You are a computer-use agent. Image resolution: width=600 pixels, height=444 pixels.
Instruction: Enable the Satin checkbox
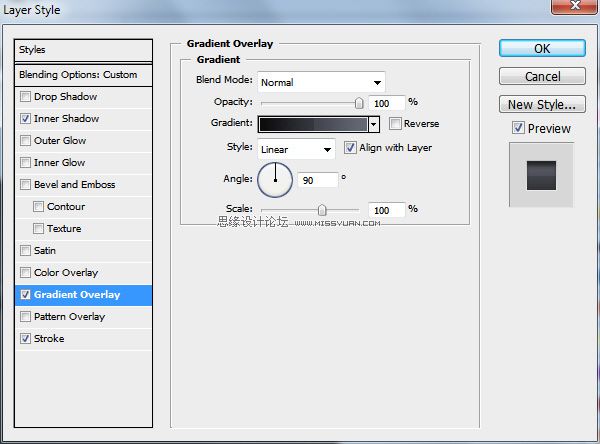[25, 251]
